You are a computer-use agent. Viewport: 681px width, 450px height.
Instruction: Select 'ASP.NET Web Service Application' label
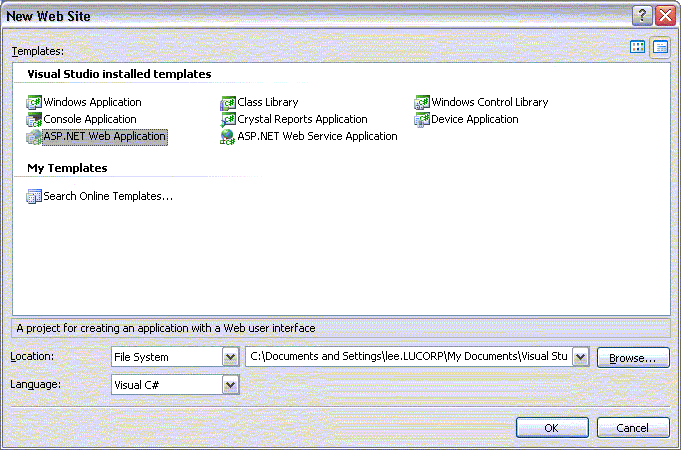click(317, 136)
